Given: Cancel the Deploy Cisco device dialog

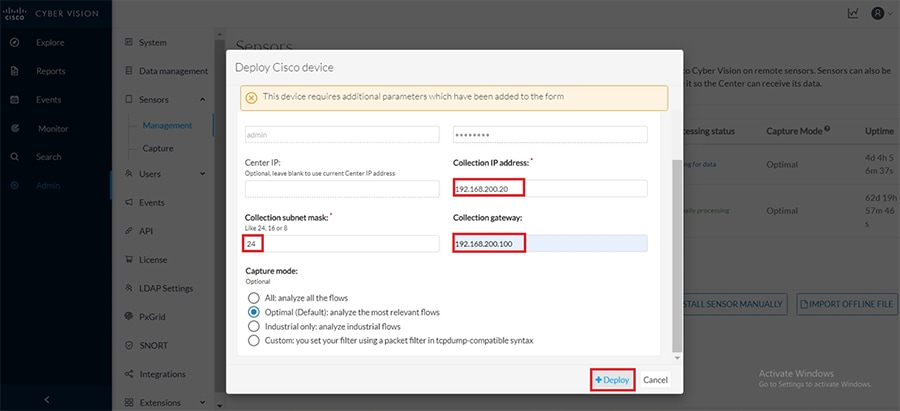Looking at the screenshot, I should tap(655, 380).
